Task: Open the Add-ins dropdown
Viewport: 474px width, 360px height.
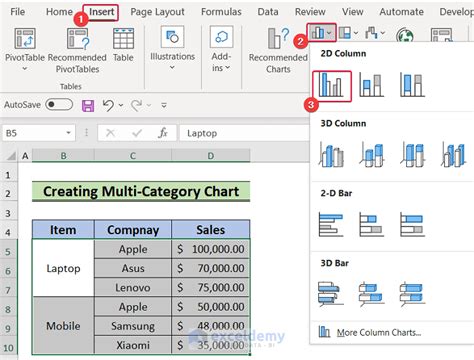Action: (221, 49)
